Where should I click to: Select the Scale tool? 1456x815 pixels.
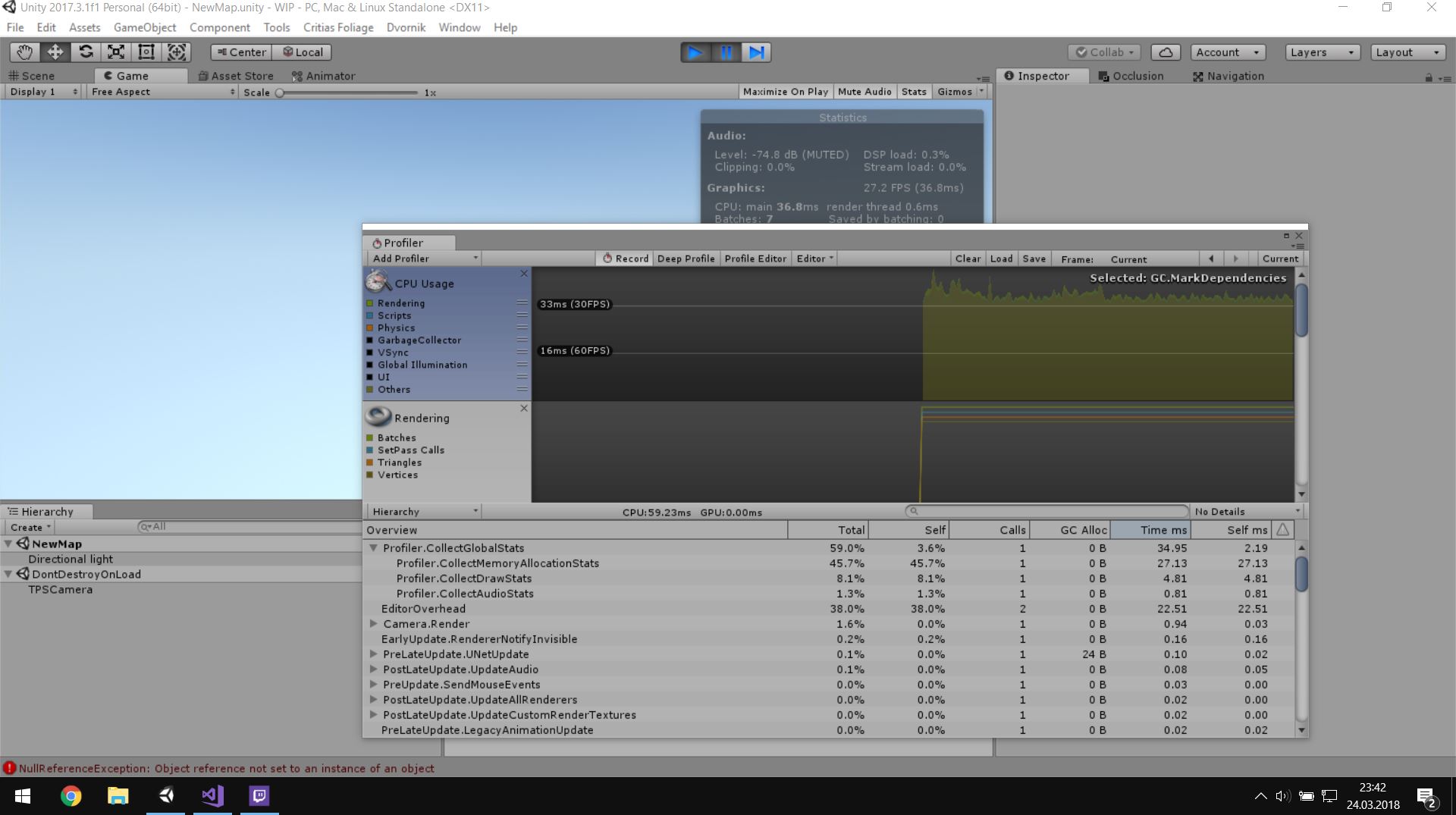[x=115, y=52]
